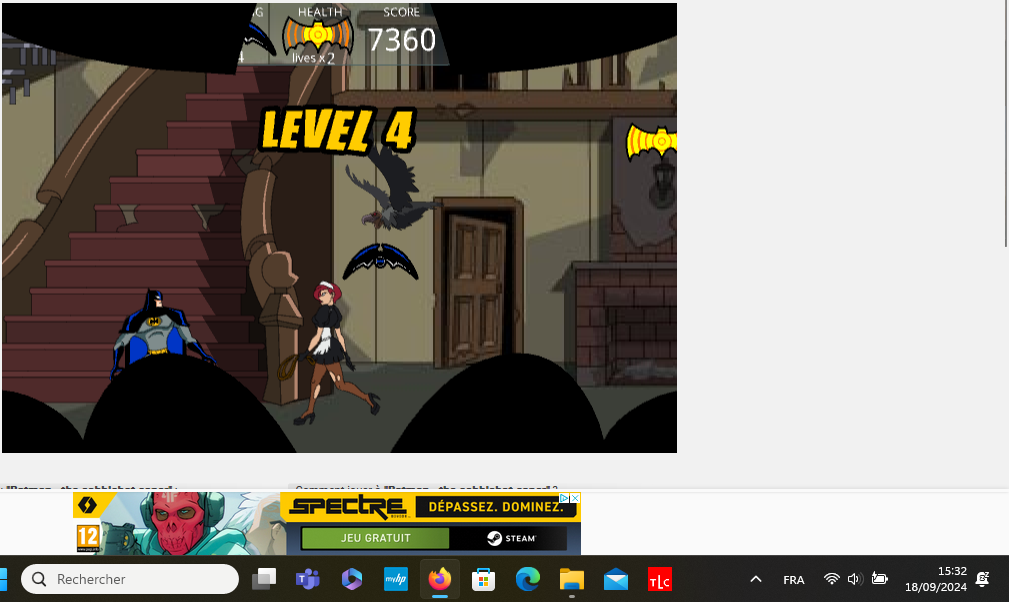Open Microsoft Store from the taskbar
The height and width of the screenshot is (602, 1009).
tap(484, 579)
